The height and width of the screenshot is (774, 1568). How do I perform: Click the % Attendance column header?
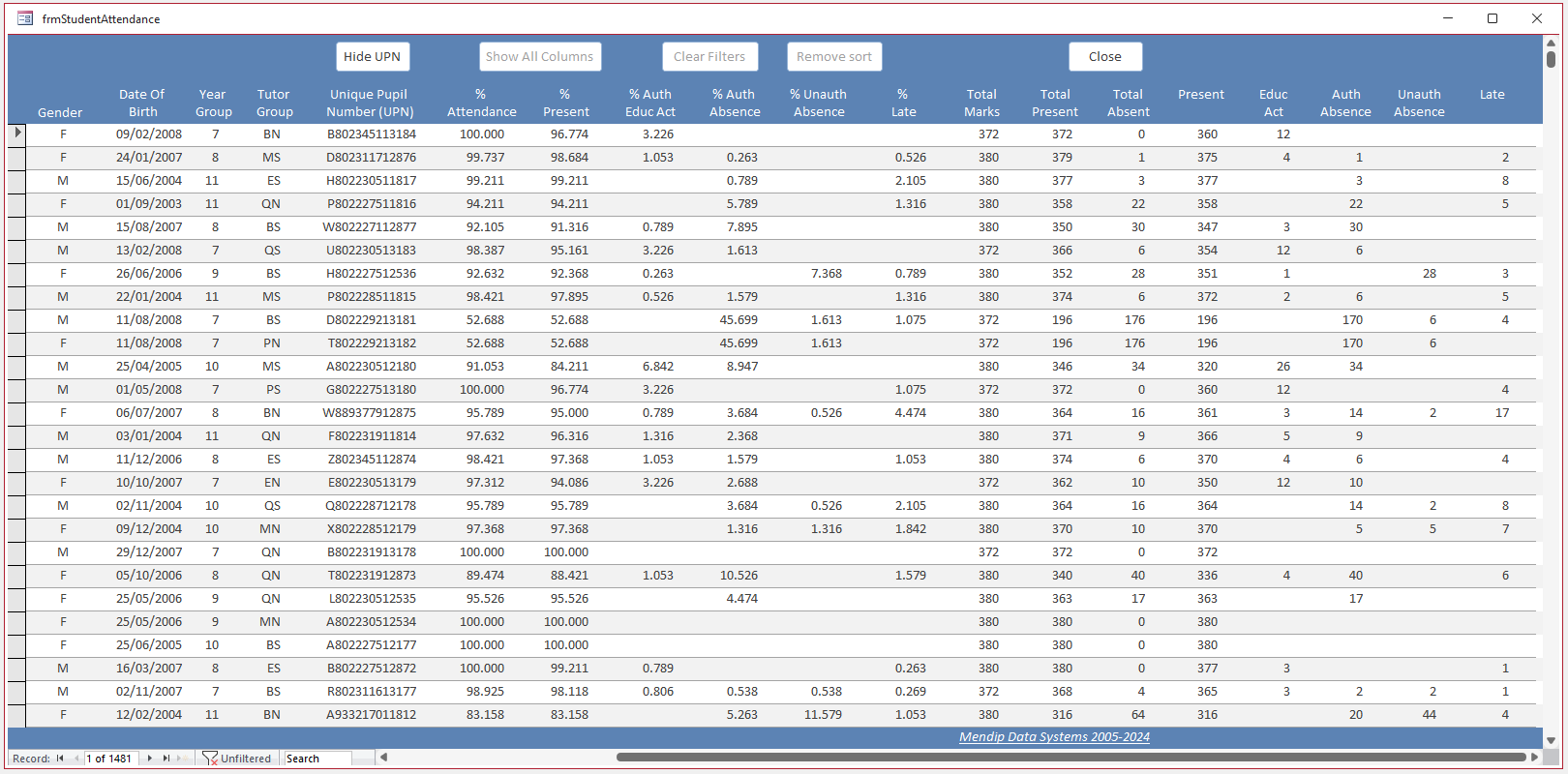point(481,103)
